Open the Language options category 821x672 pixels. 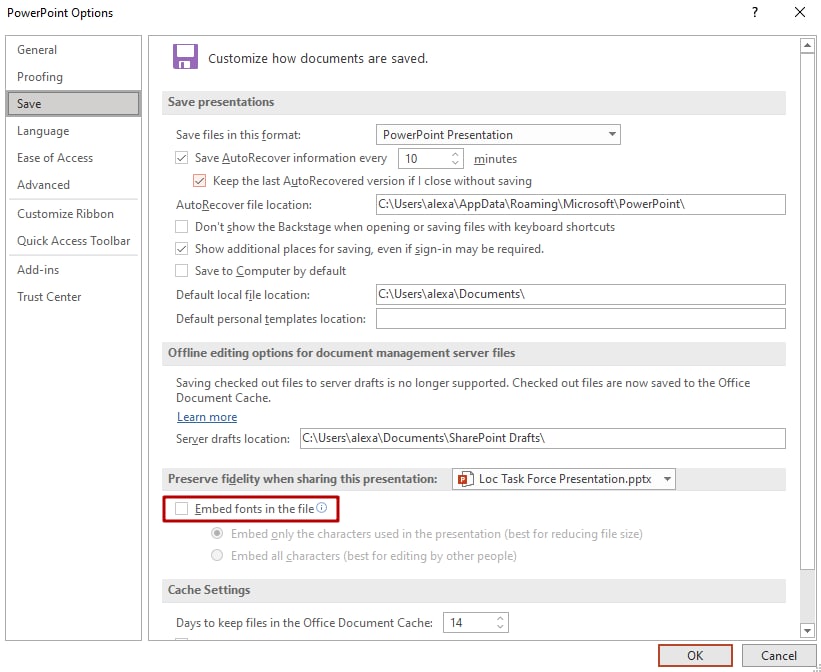(x=73, y=131)
